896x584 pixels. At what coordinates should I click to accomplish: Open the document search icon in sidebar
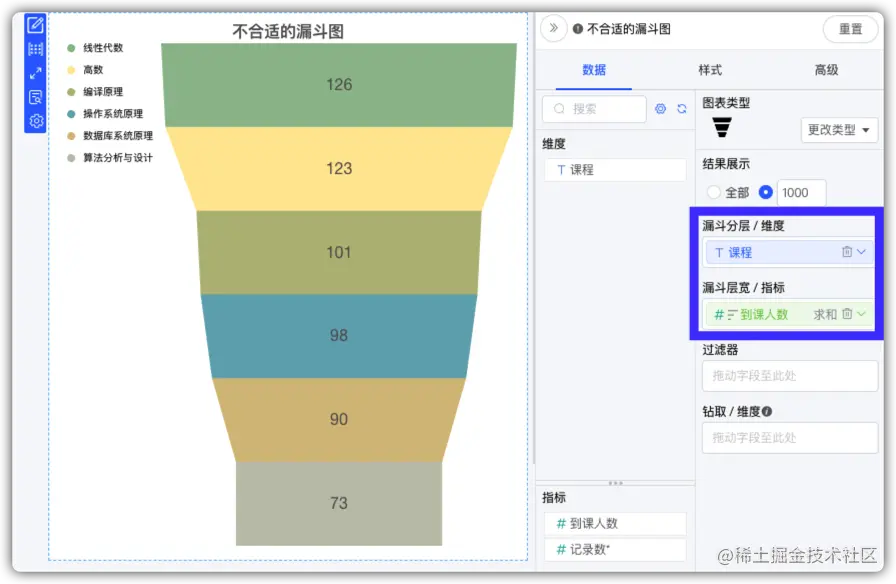tap(36, 95)
